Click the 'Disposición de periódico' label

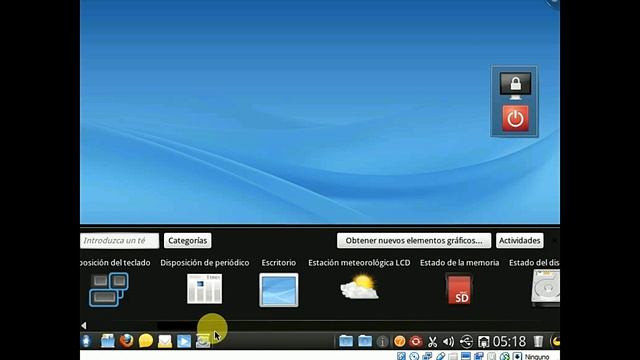point(204,263)
